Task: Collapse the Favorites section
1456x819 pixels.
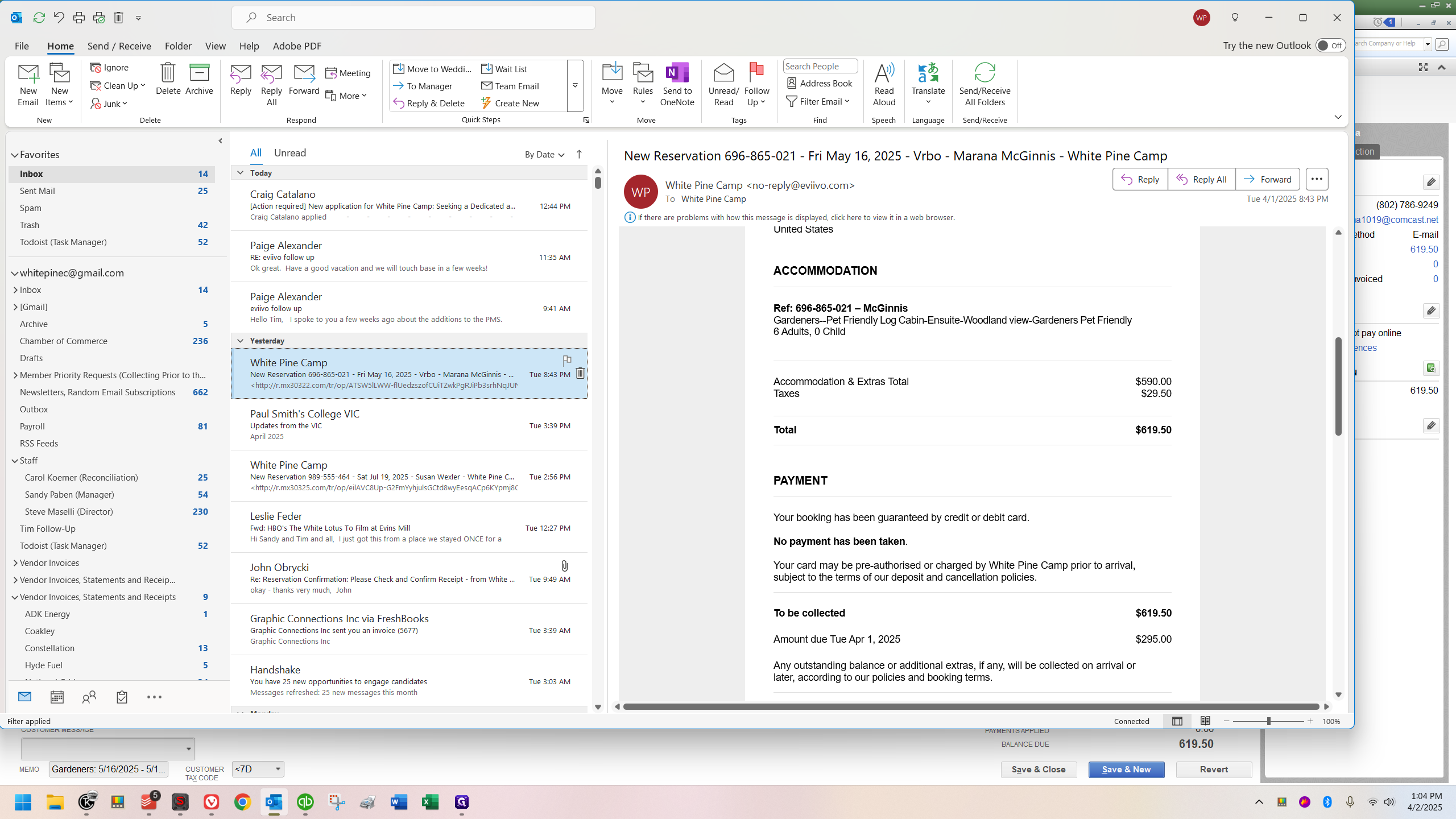Action: point(15,155)
